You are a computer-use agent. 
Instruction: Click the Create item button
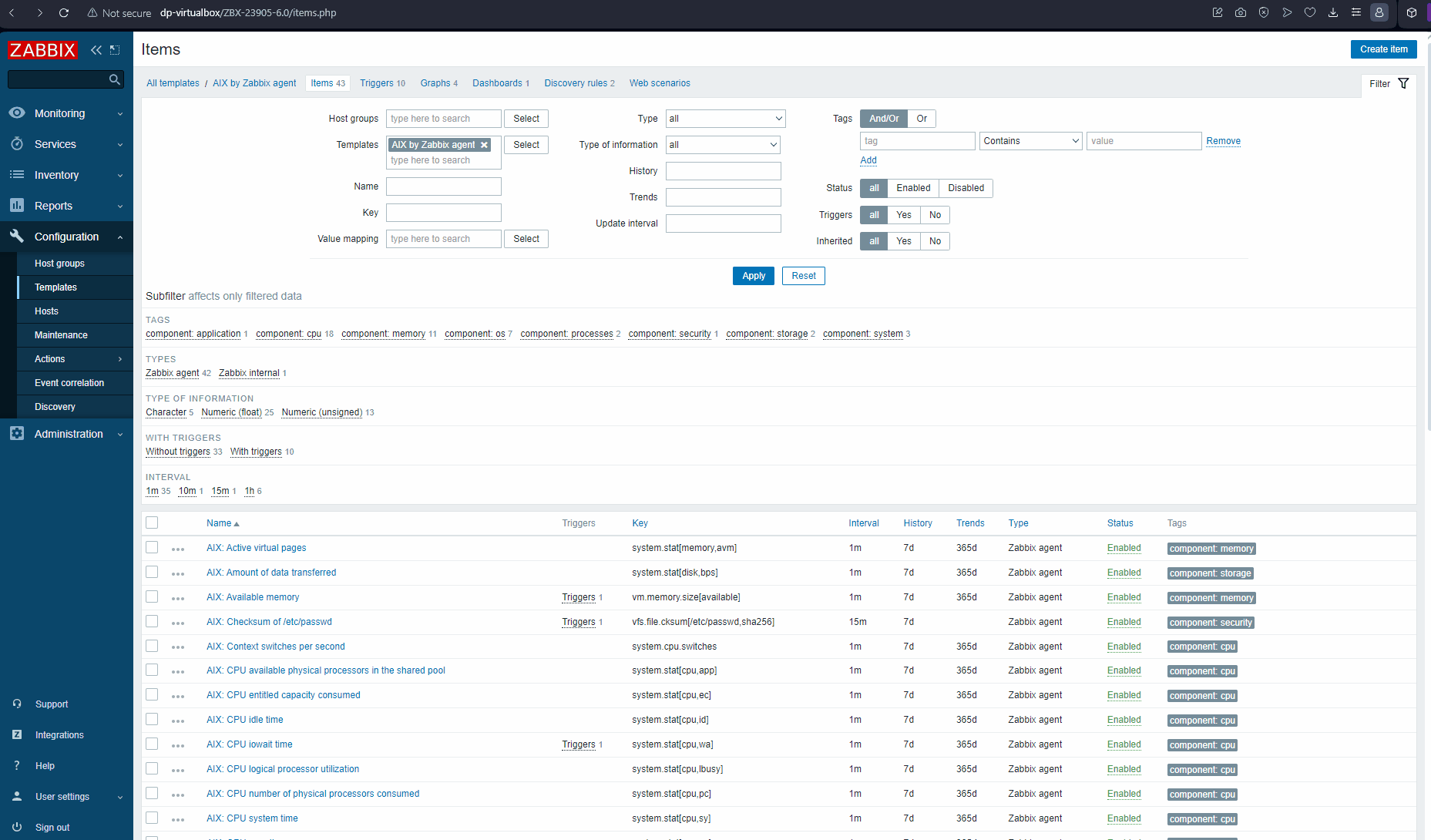pos(1383,49)
